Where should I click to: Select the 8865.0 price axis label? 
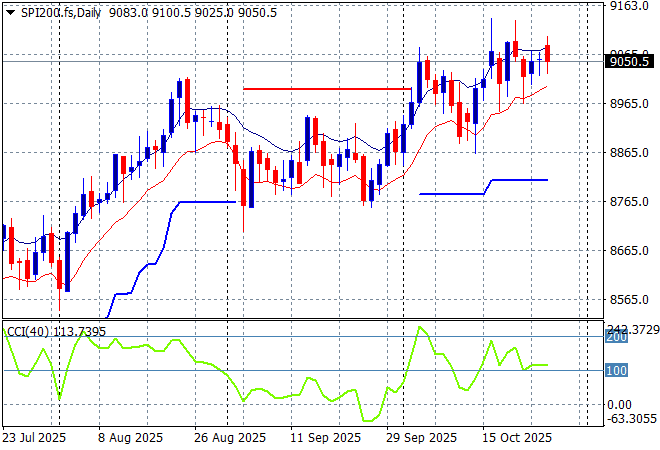point(629,152)
